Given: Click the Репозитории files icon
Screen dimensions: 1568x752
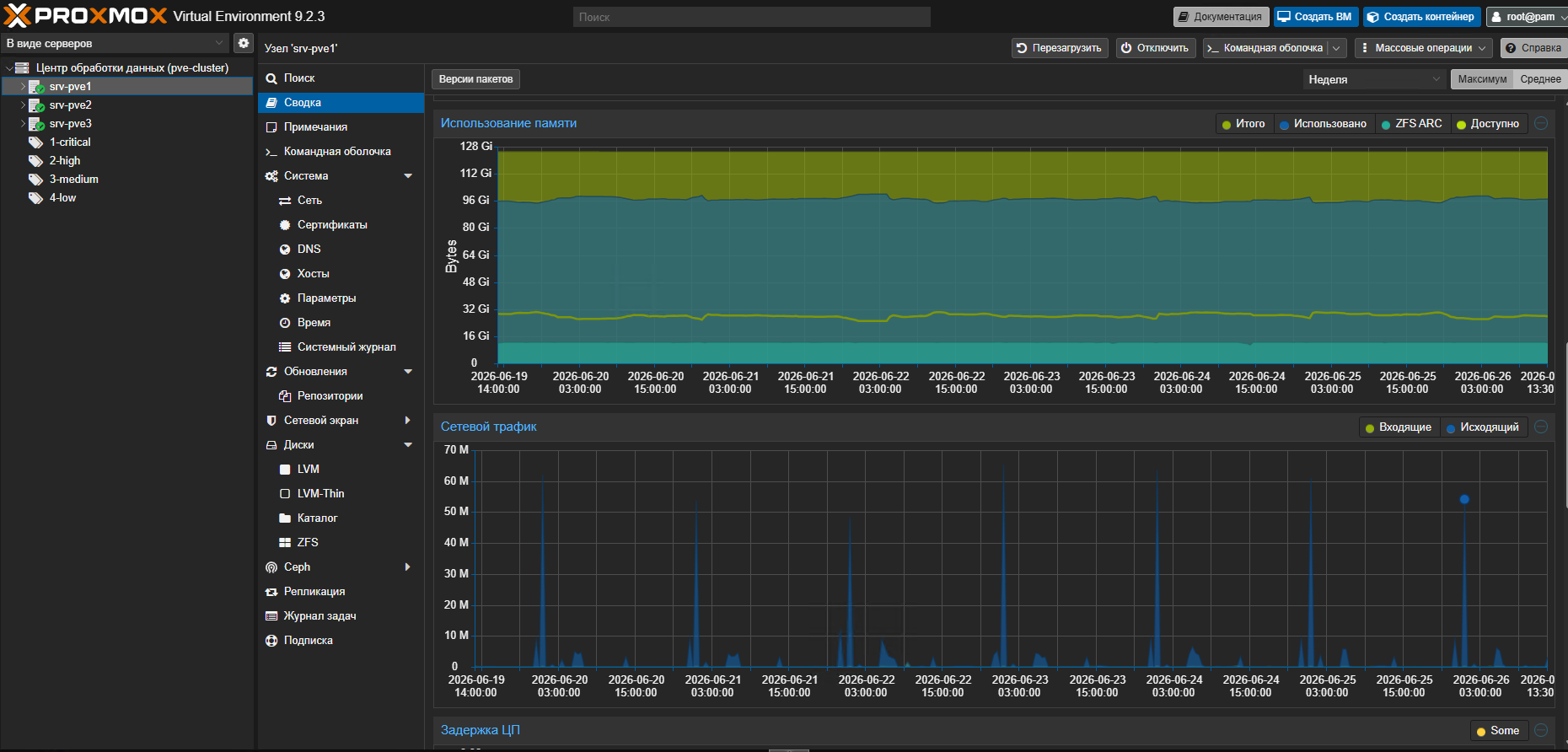Looking at the screenshot, I should pos(285,396).
